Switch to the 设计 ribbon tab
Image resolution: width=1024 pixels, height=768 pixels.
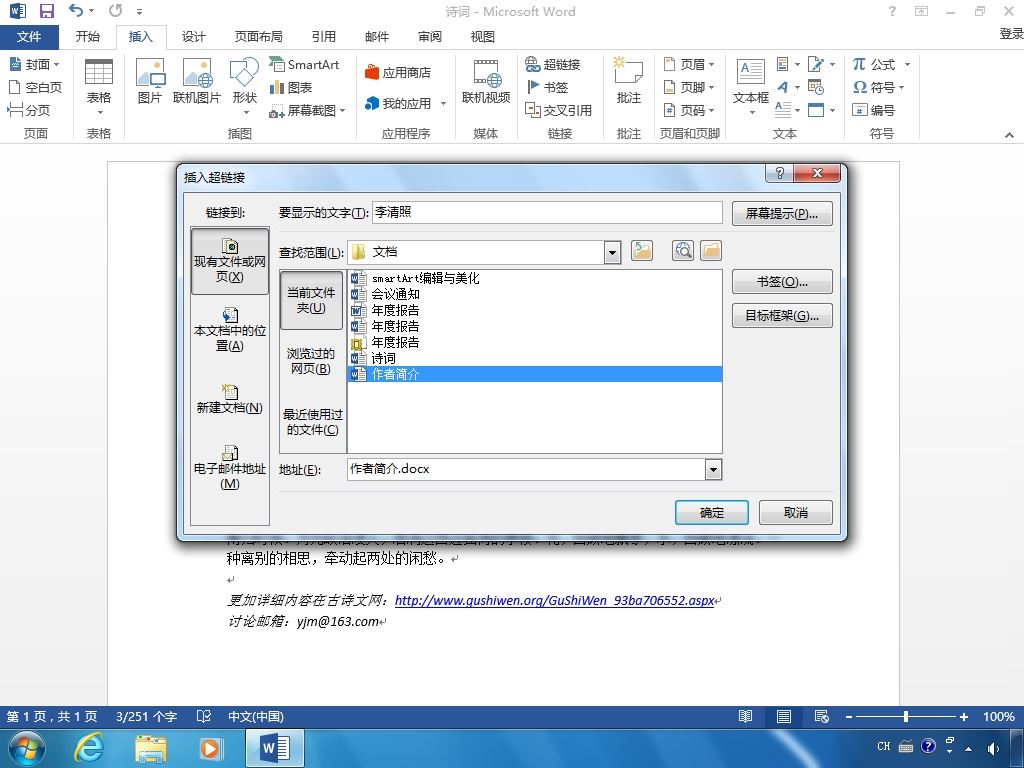click(x=193, y=37)
